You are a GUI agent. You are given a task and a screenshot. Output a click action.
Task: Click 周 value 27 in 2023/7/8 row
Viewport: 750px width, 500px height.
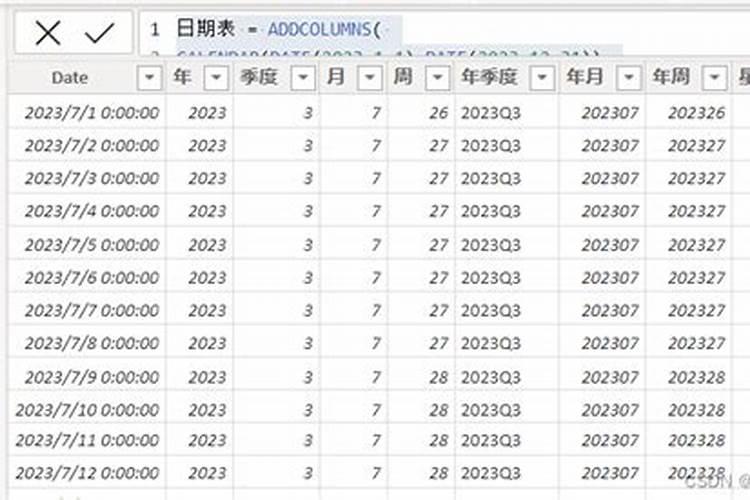(x=439, y=343)
